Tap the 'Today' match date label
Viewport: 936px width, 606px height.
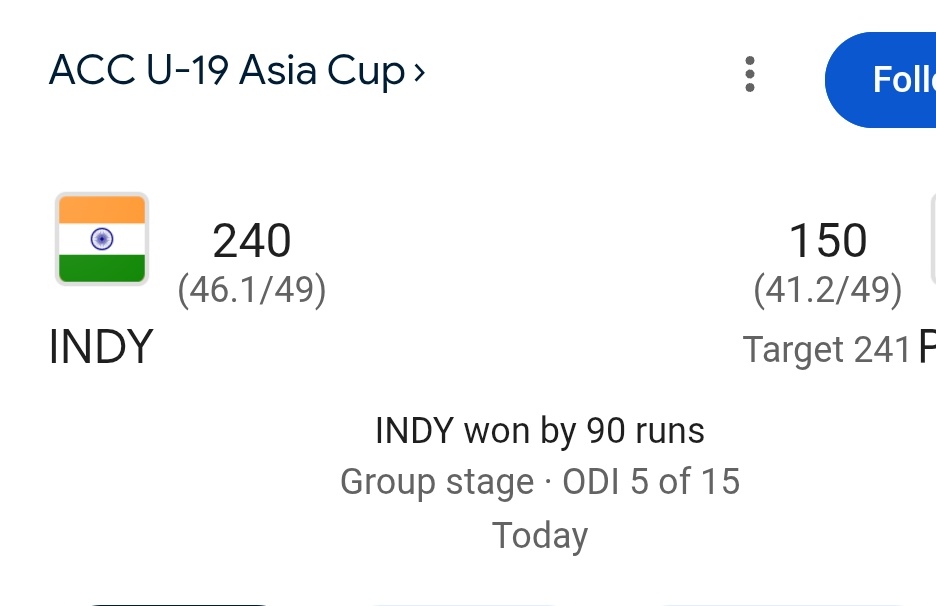[x=540, y=535]
